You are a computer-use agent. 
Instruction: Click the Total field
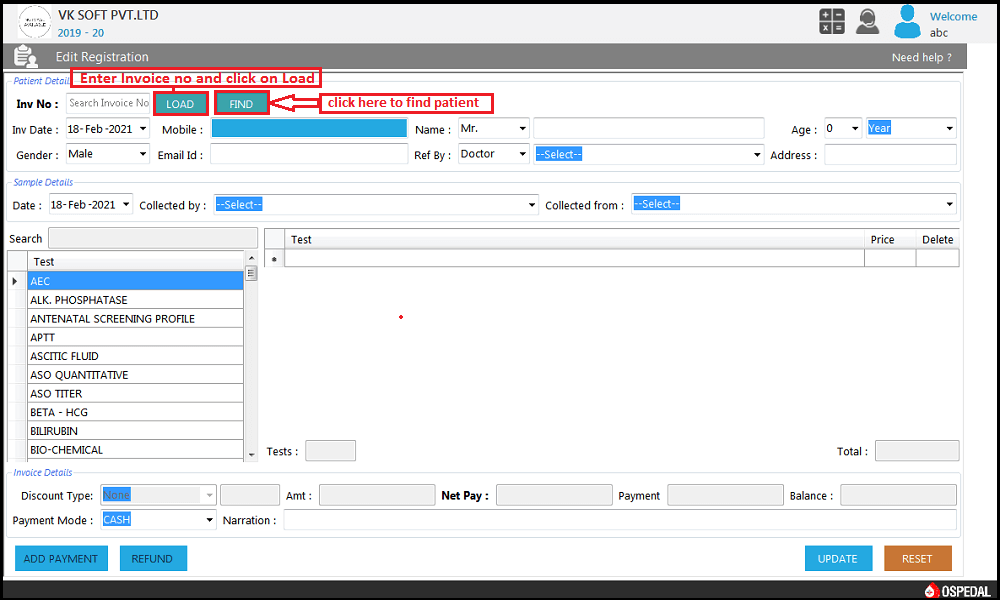click(916, 451)
